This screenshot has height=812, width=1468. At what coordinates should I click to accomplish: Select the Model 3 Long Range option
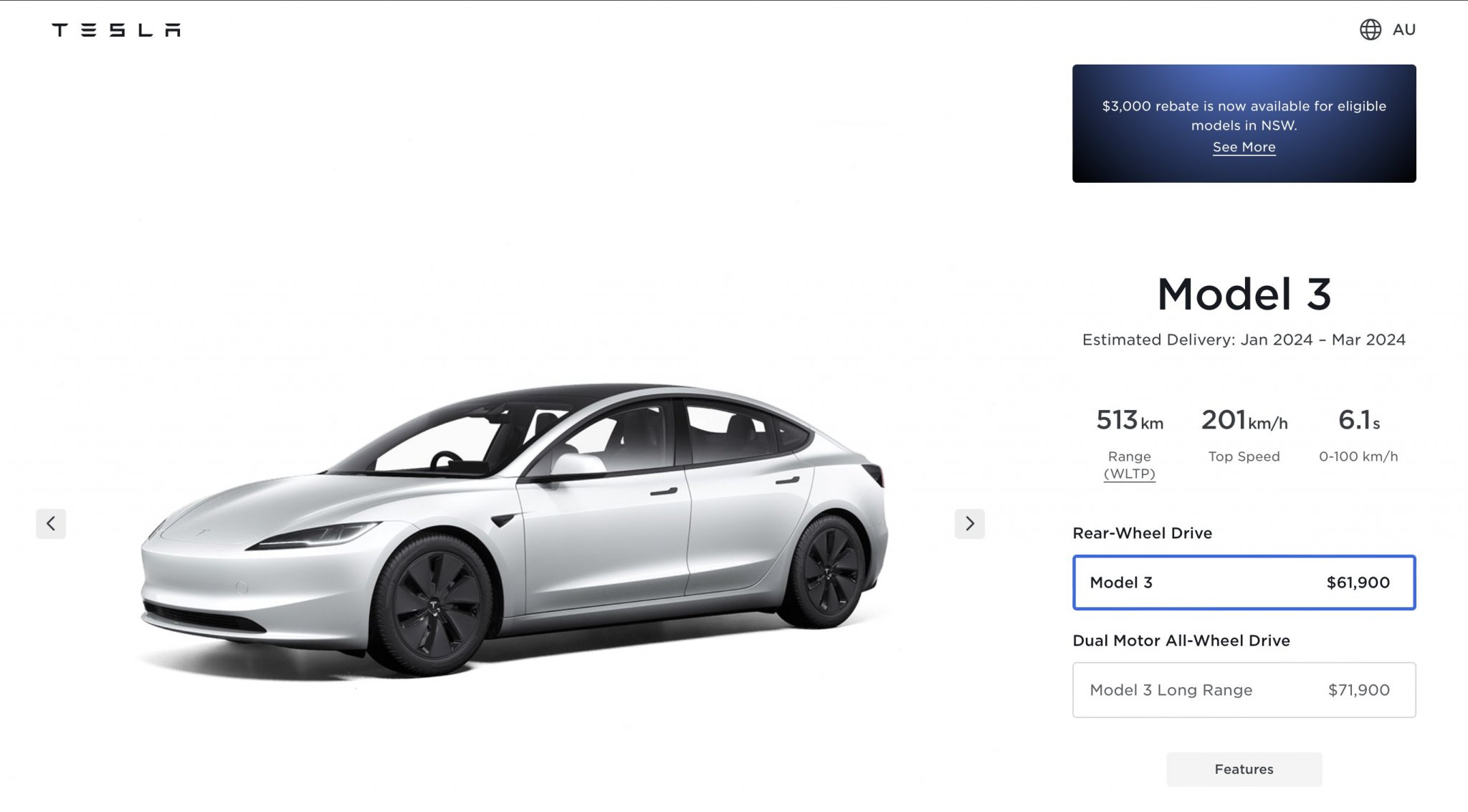tap(1244, 690)
